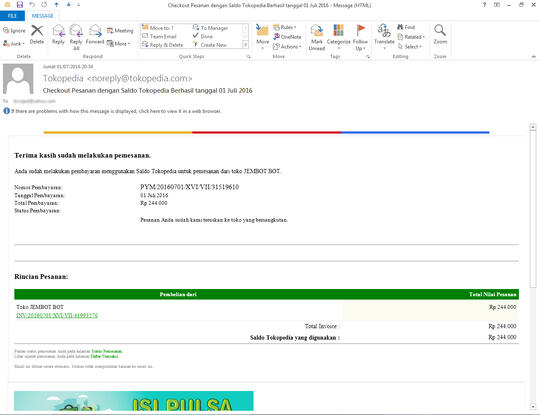Open the Zoom dialog
The image size is (540, 415).
(x=440, y=34)
